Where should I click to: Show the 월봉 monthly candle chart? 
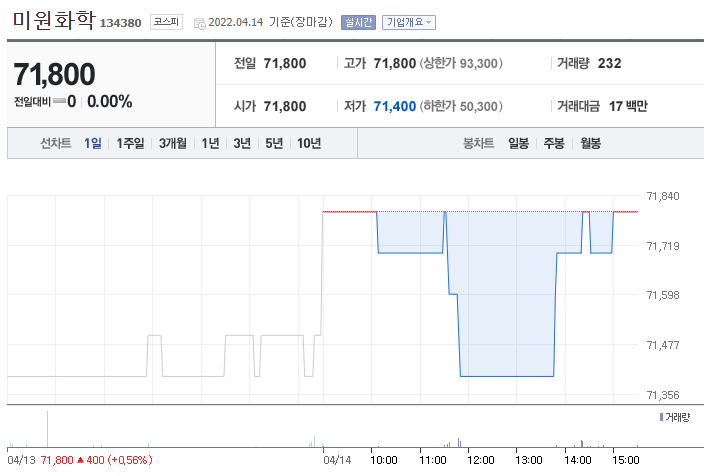click(x=590, y=143)
